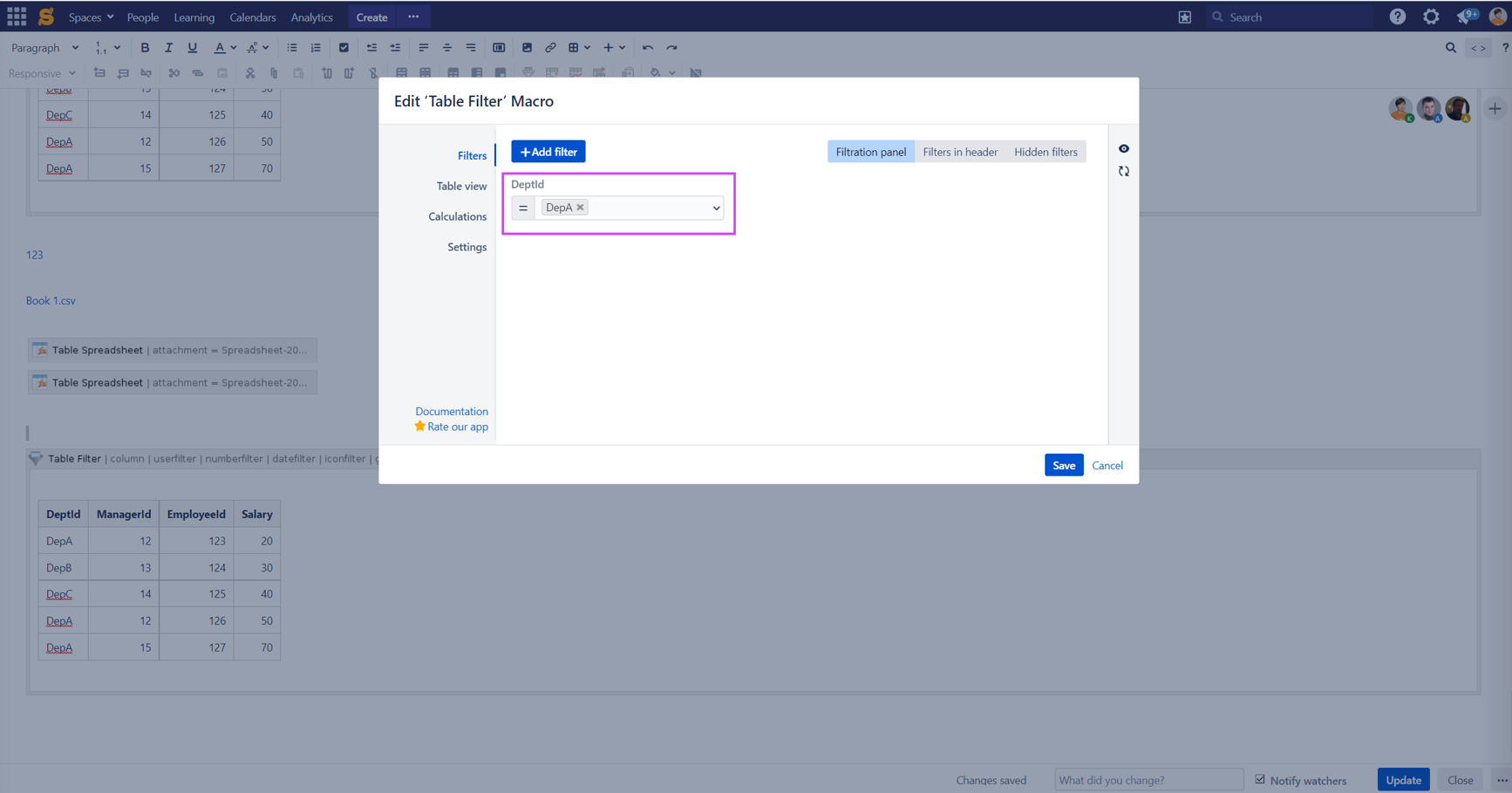Insert a bulleted list
Viewport: 1512px width, 793px height.
pos(291,48)
